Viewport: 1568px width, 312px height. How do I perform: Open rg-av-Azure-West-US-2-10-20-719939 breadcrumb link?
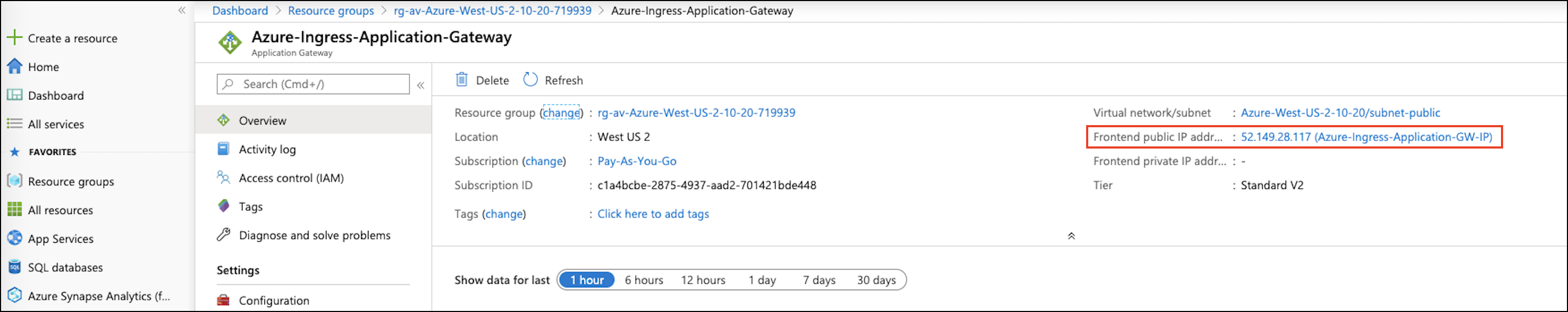click(493, 10)
